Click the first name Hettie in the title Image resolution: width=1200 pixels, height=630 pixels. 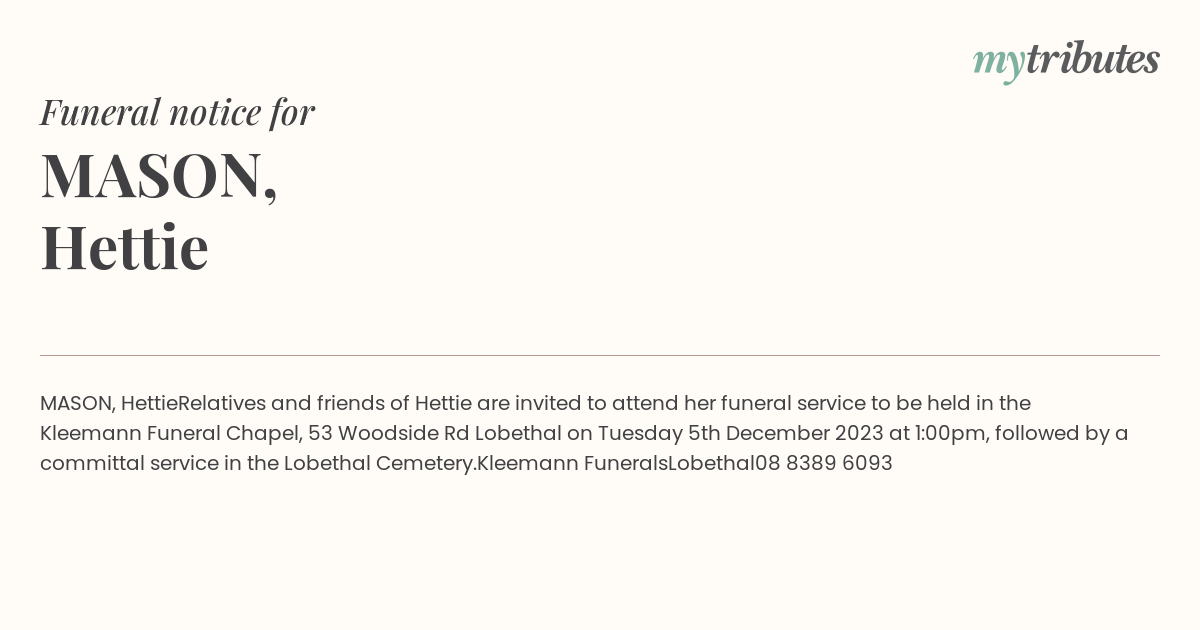[x=124, y=247]
